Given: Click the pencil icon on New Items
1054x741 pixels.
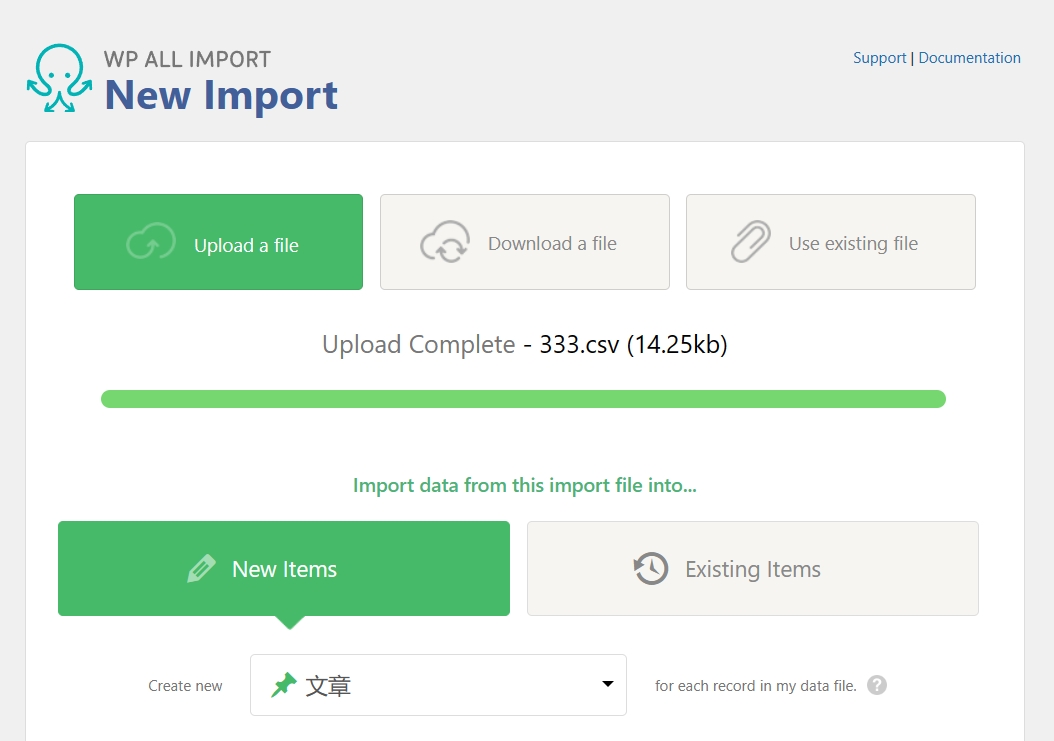Looking at the screenshot, I should [201, 569].
